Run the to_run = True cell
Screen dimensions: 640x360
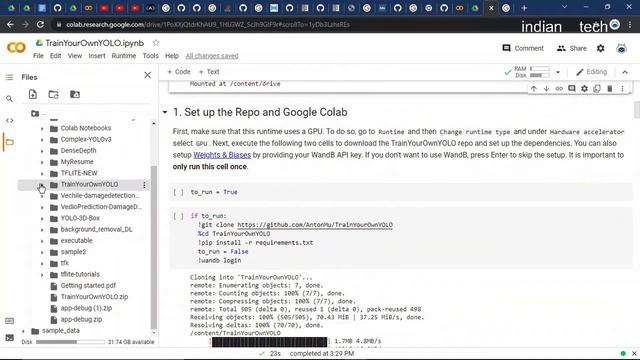pos(178,192)
